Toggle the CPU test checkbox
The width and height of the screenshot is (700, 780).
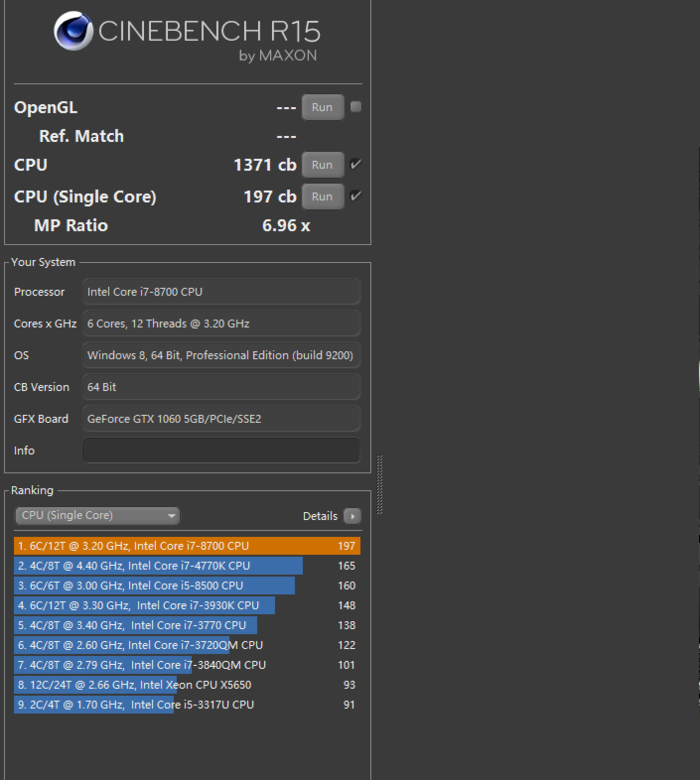(x=356, y=164)
